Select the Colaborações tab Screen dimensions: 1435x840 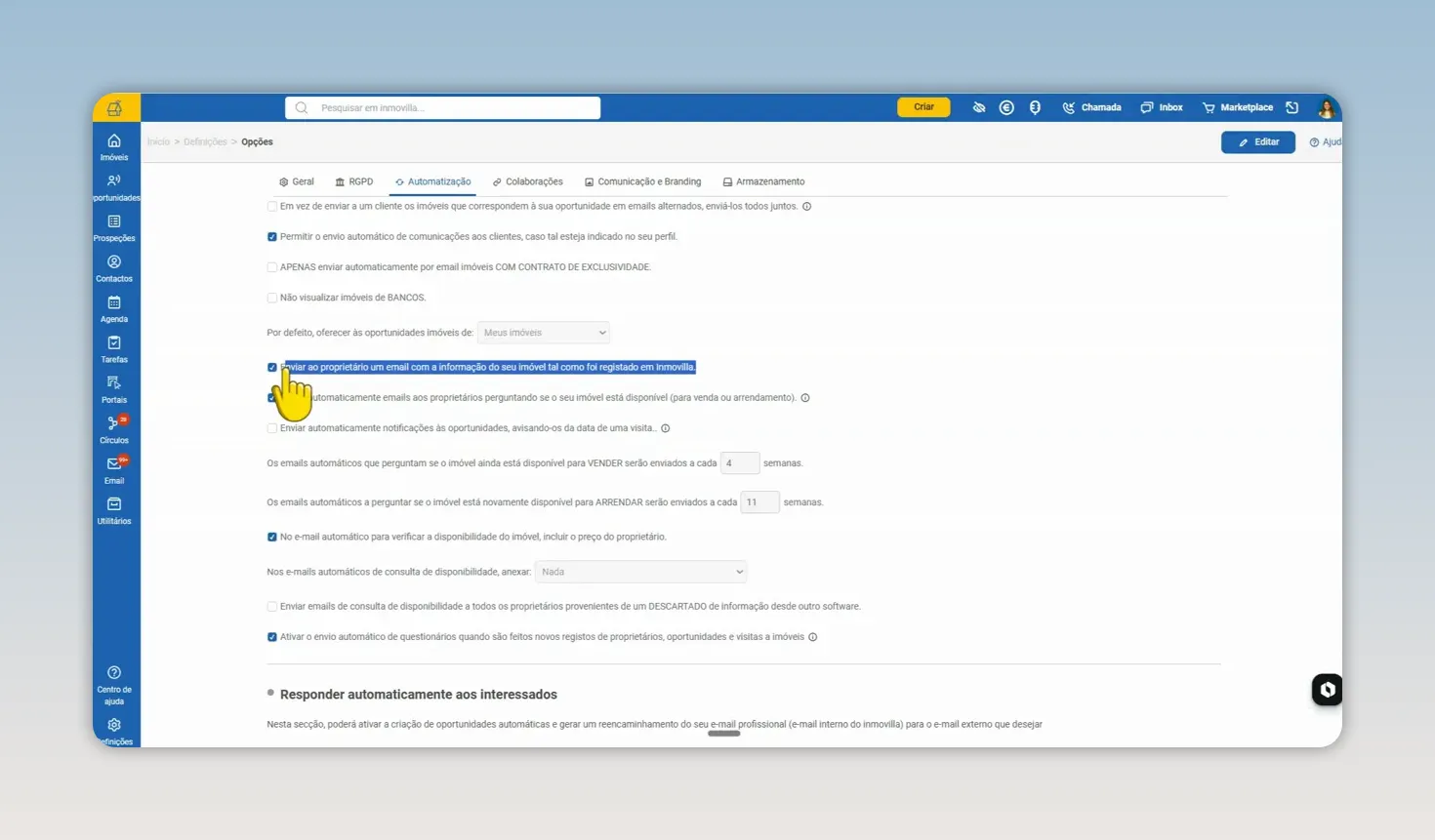point(528,181)
